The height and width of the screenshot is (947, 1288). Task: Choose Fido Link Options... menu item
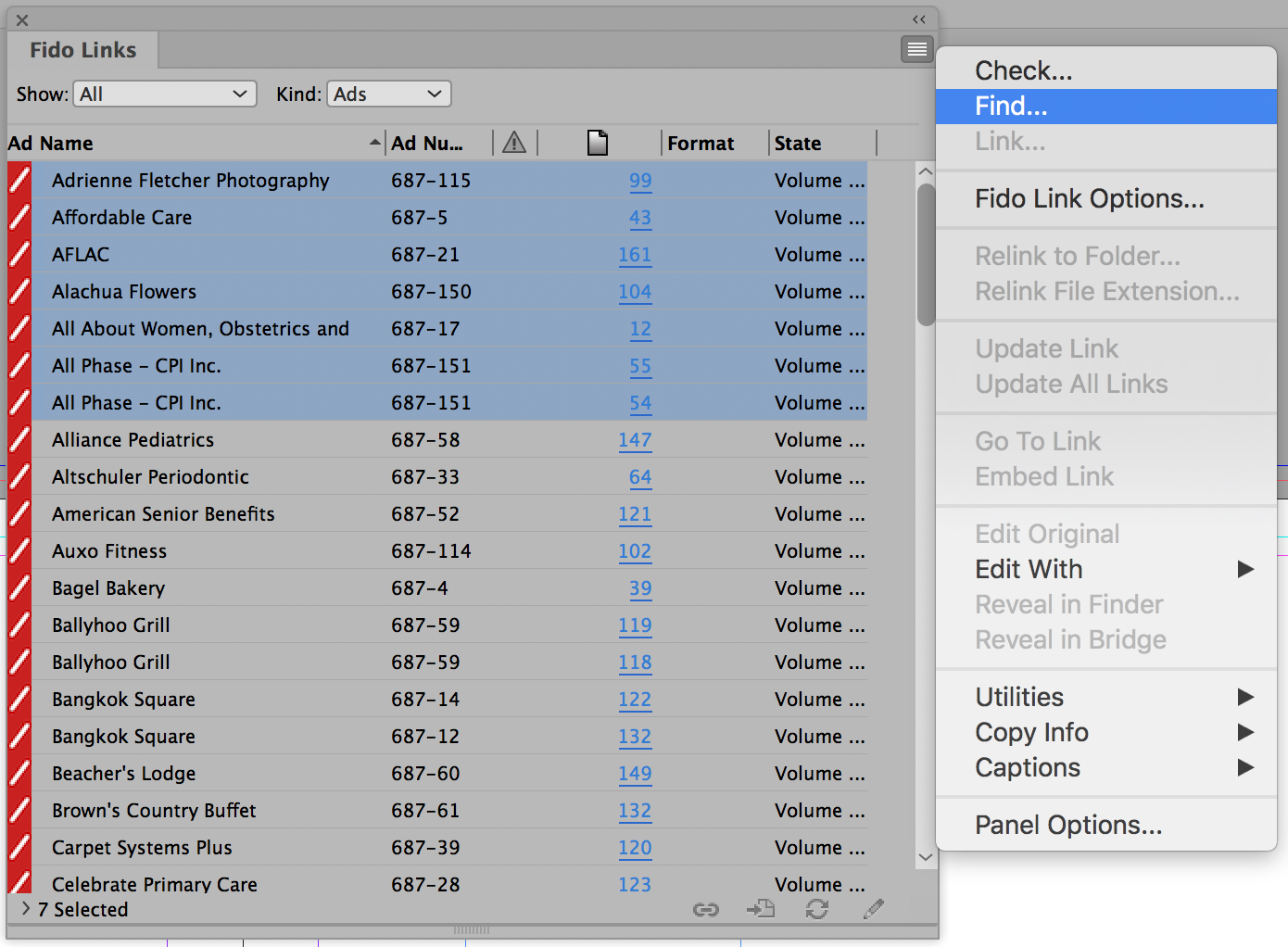point(1106,198)
